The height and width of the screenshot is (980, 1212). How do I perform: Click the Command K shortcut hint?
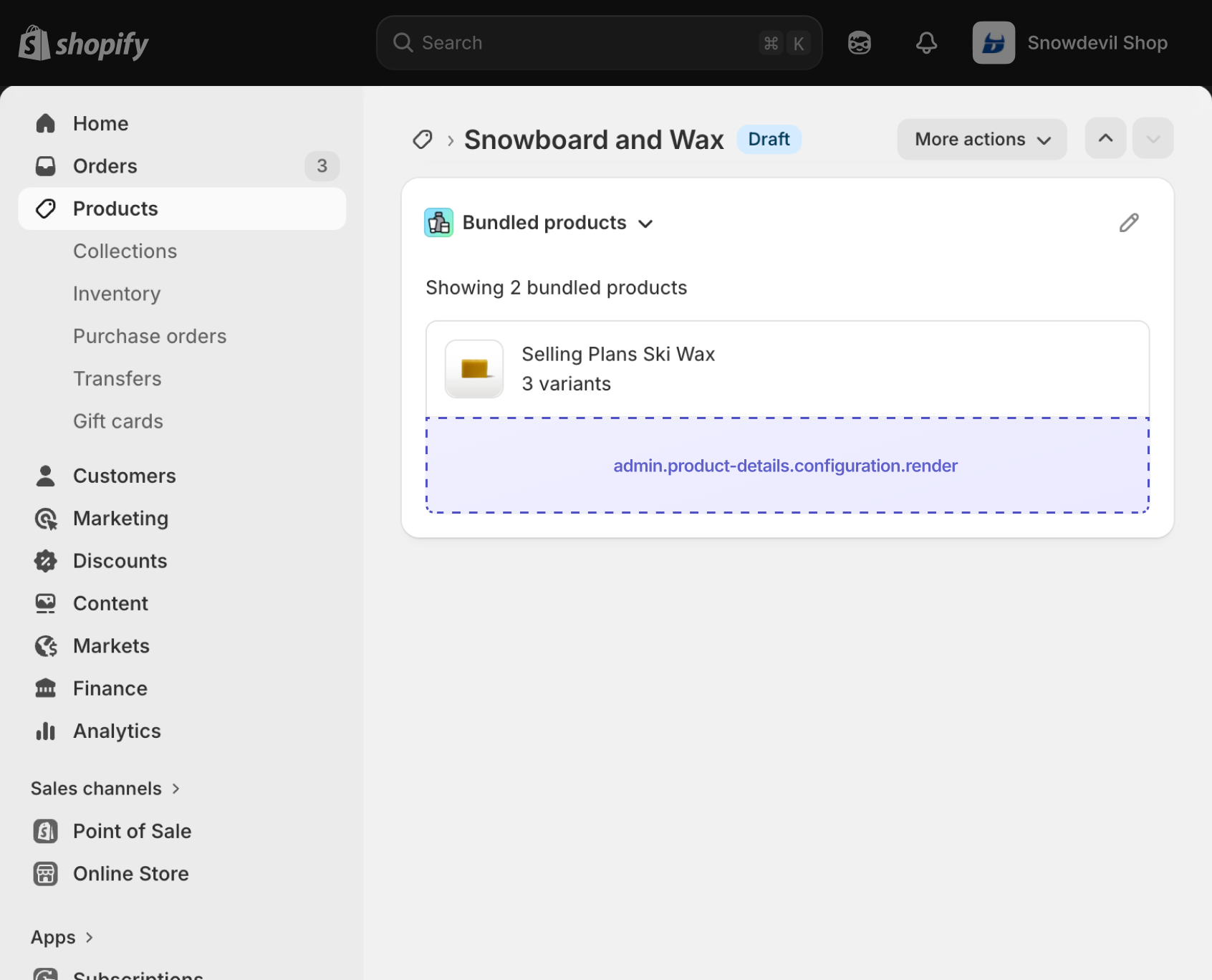click(784, 43)
